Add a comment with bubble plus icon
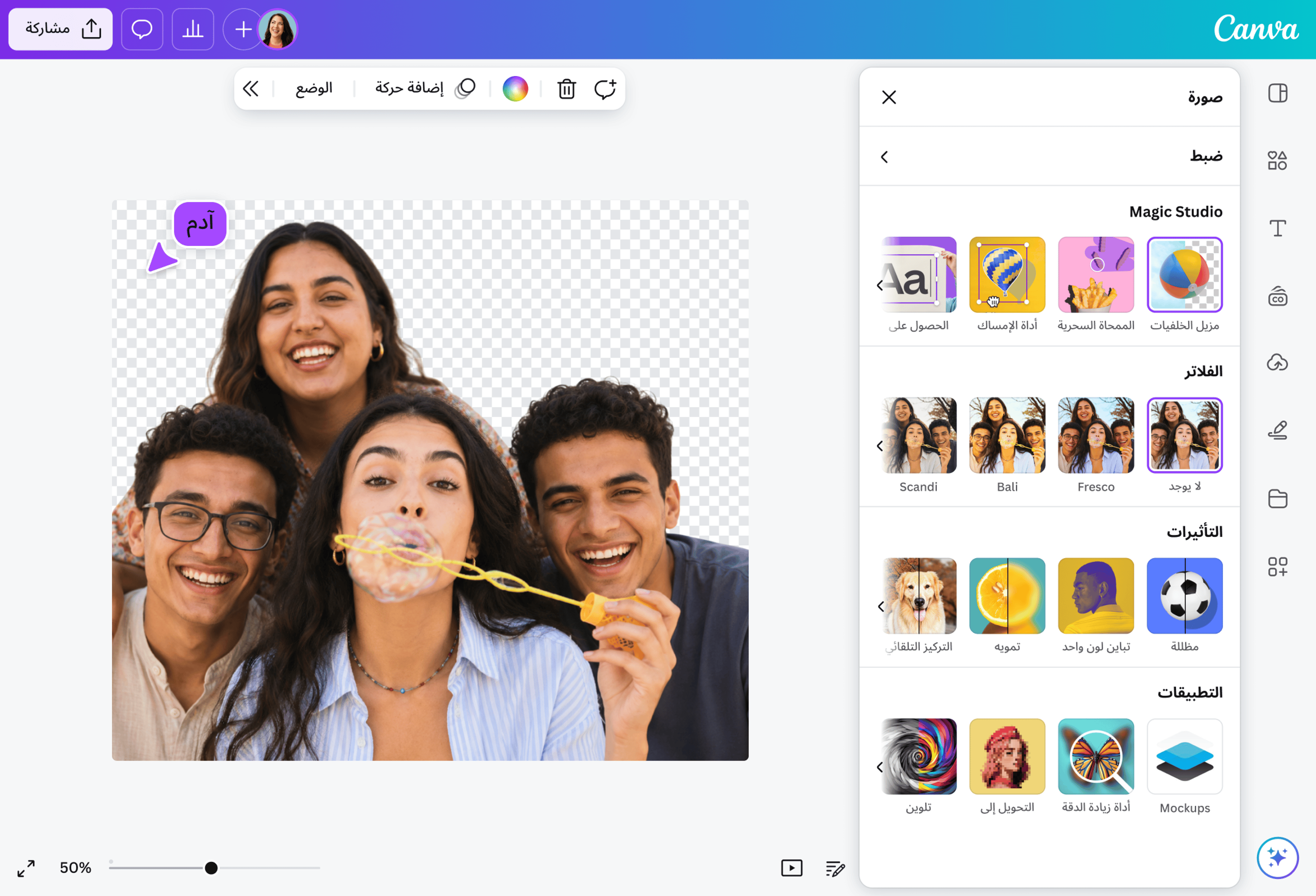This screenshot has width=1316, height=896. 605,88
